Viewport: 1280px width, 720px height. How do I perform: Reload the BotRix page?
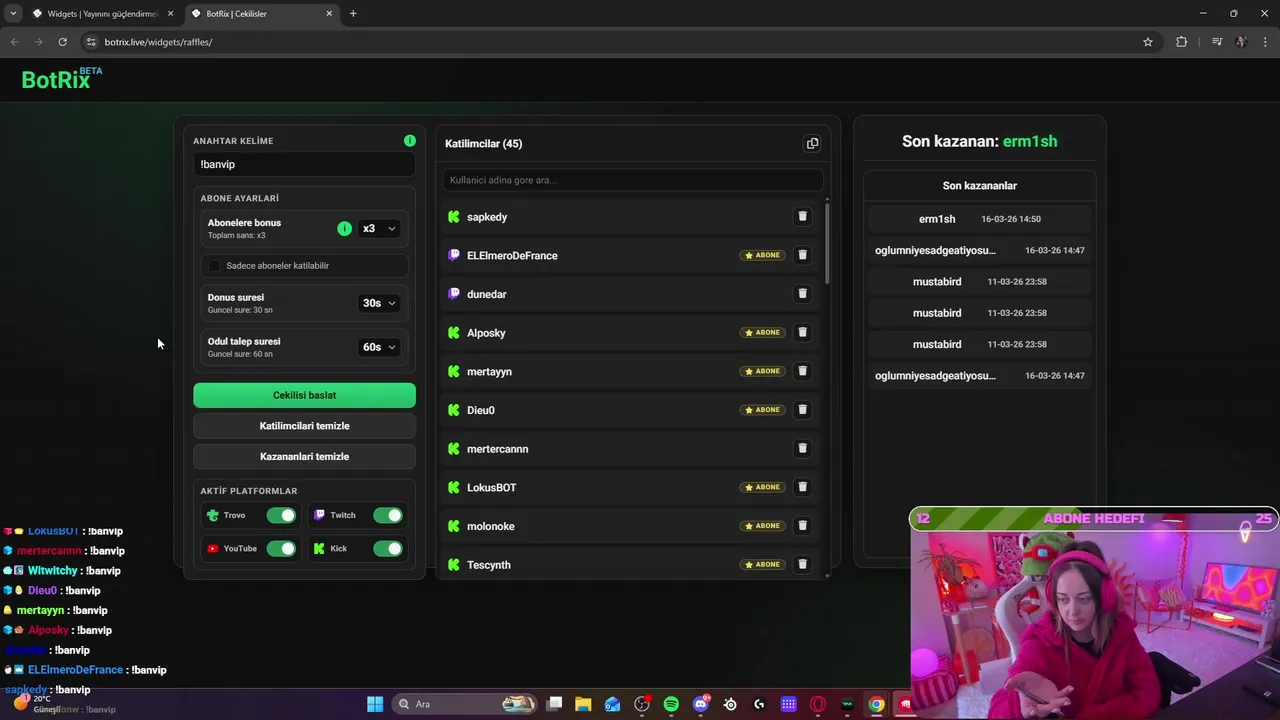[62, 42]
